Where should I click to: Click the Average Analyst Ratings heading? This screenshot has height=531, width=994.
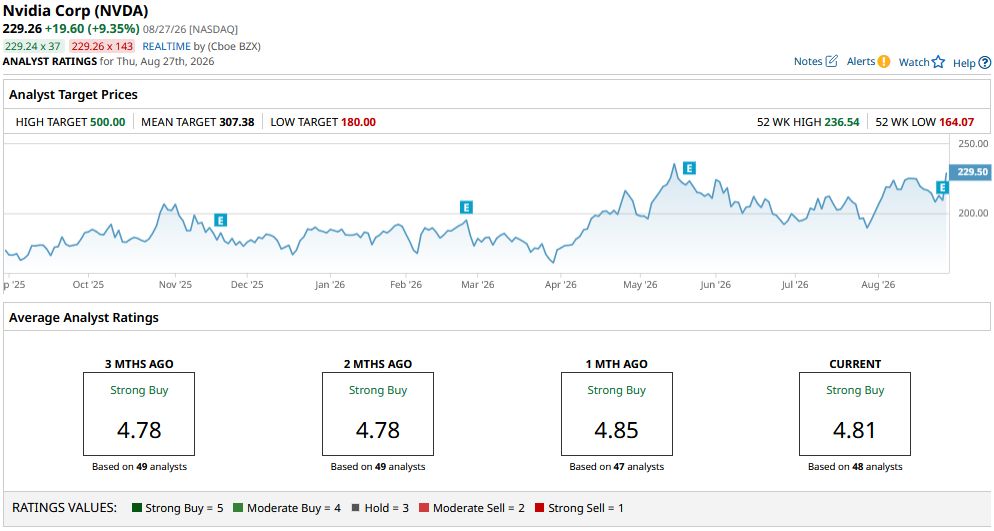pyautogui.click(x=84, y=317)
